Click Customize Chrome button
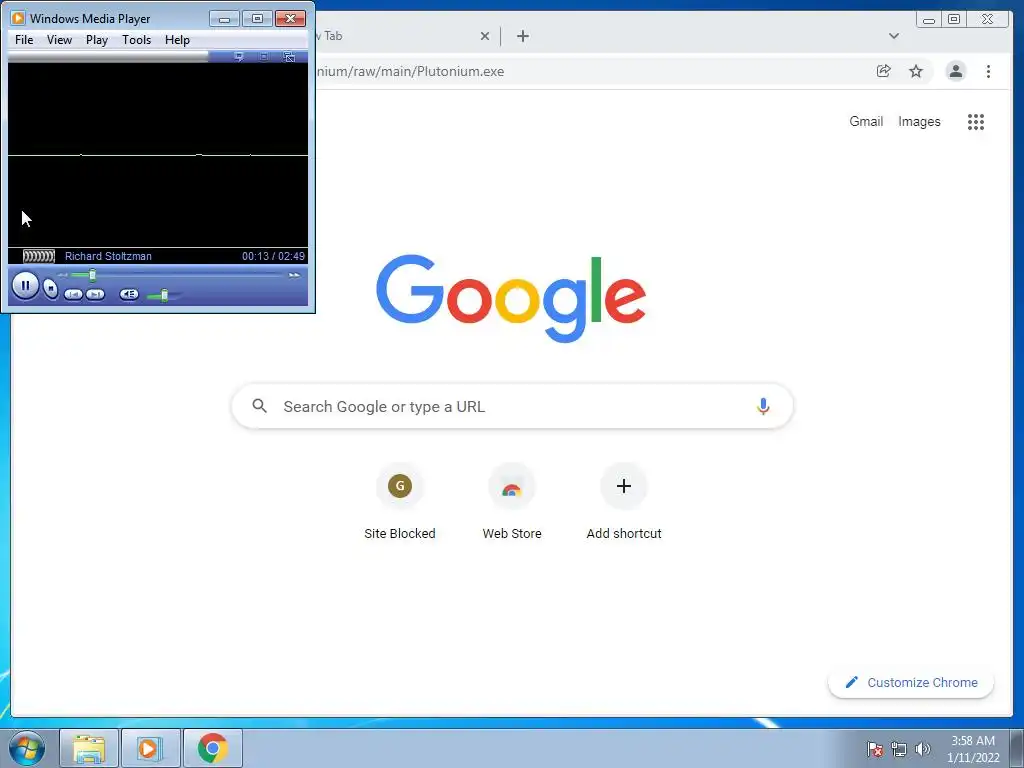 911,682
